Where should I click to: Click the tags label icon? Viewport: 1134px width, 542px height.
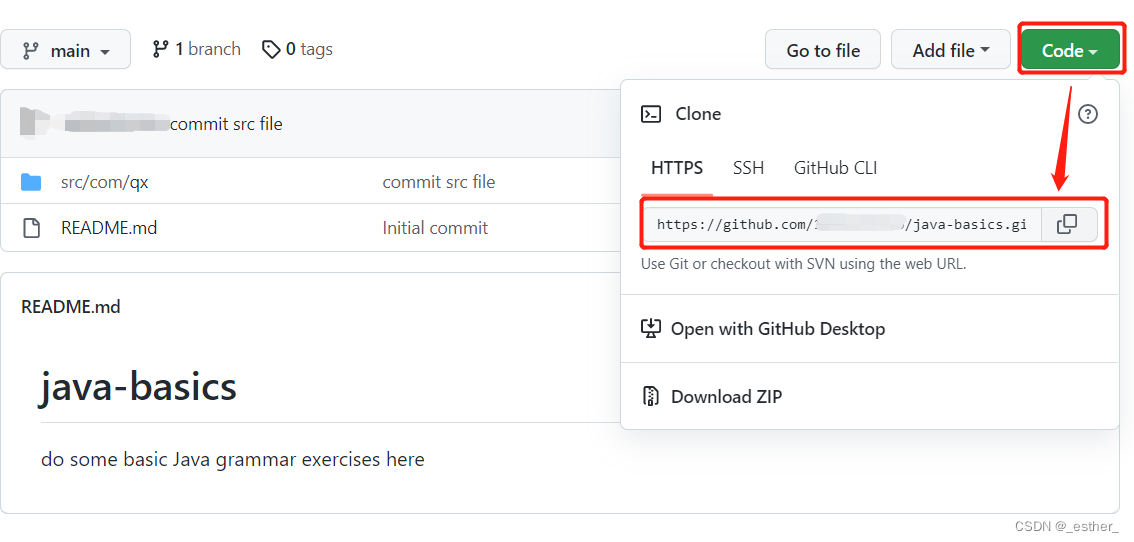click(x=271, y=49)
